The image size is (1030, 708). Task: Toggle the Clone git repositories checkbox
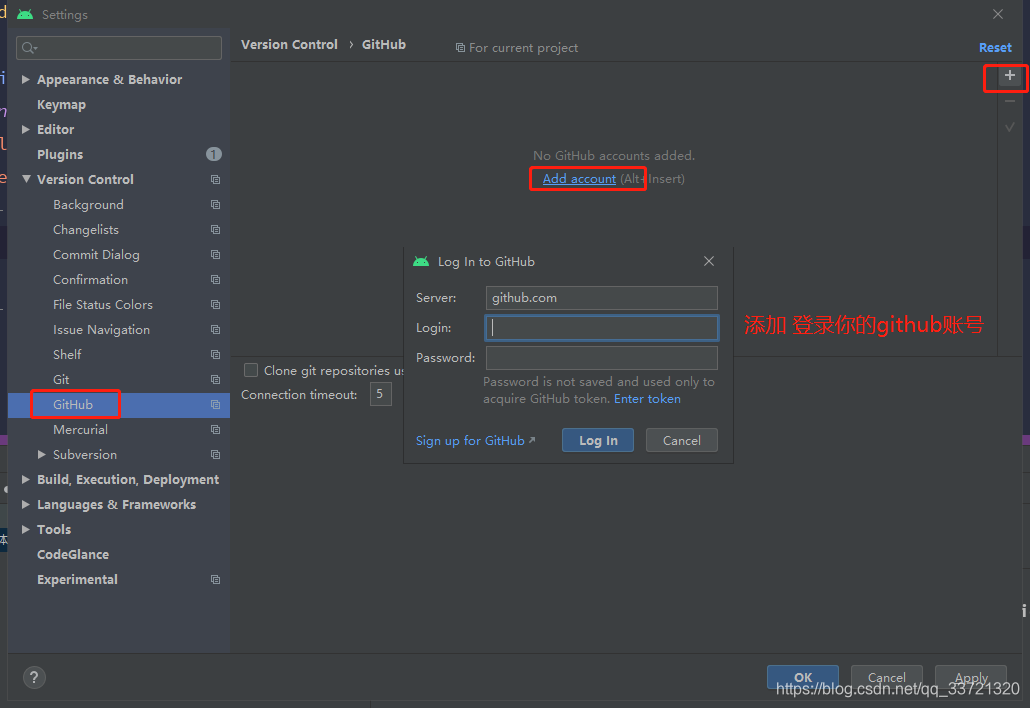pos(251,370)
